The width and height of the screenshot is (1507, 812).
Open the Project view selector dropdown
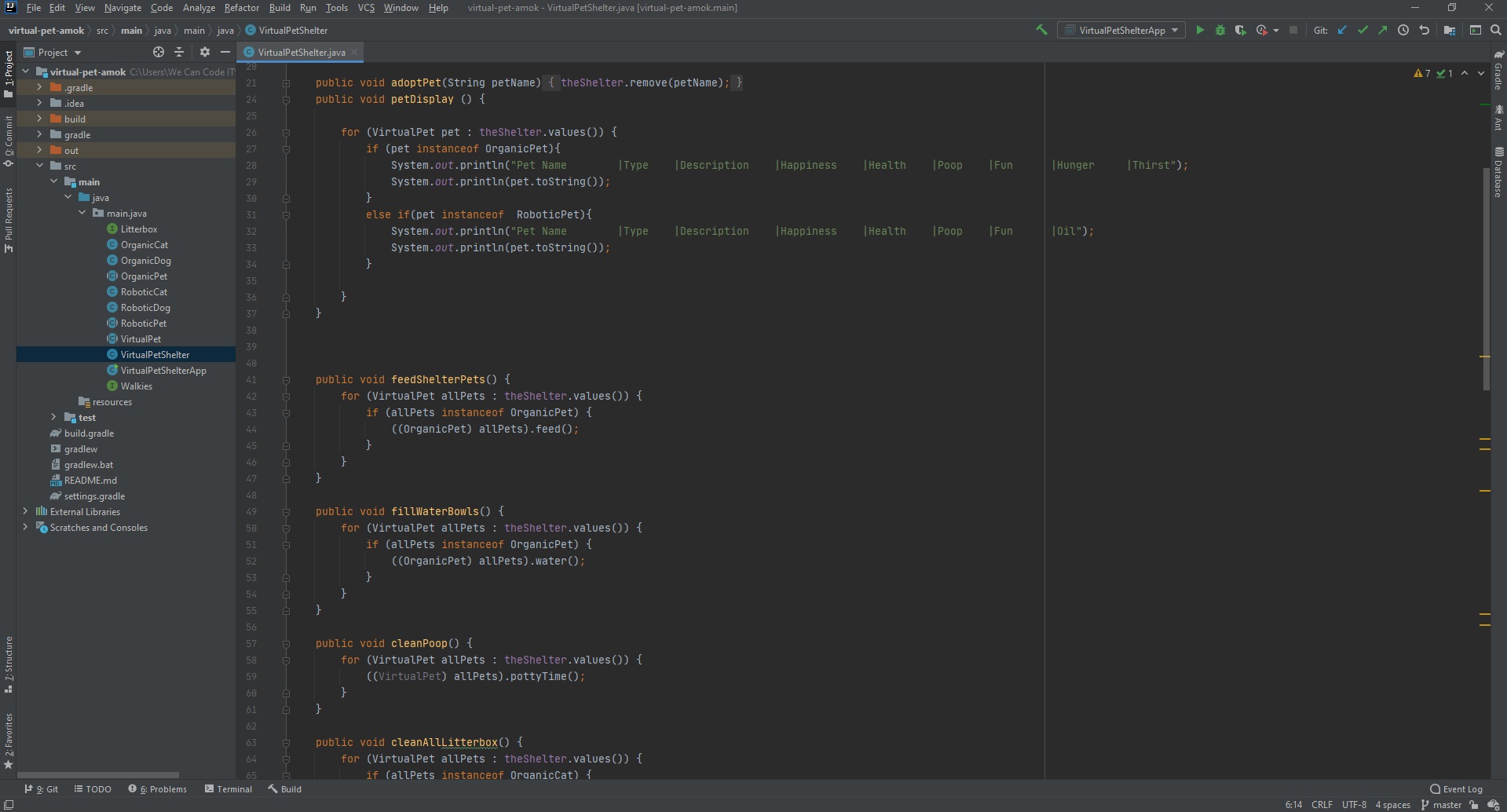pyautogui.click(x=52, y=52)
